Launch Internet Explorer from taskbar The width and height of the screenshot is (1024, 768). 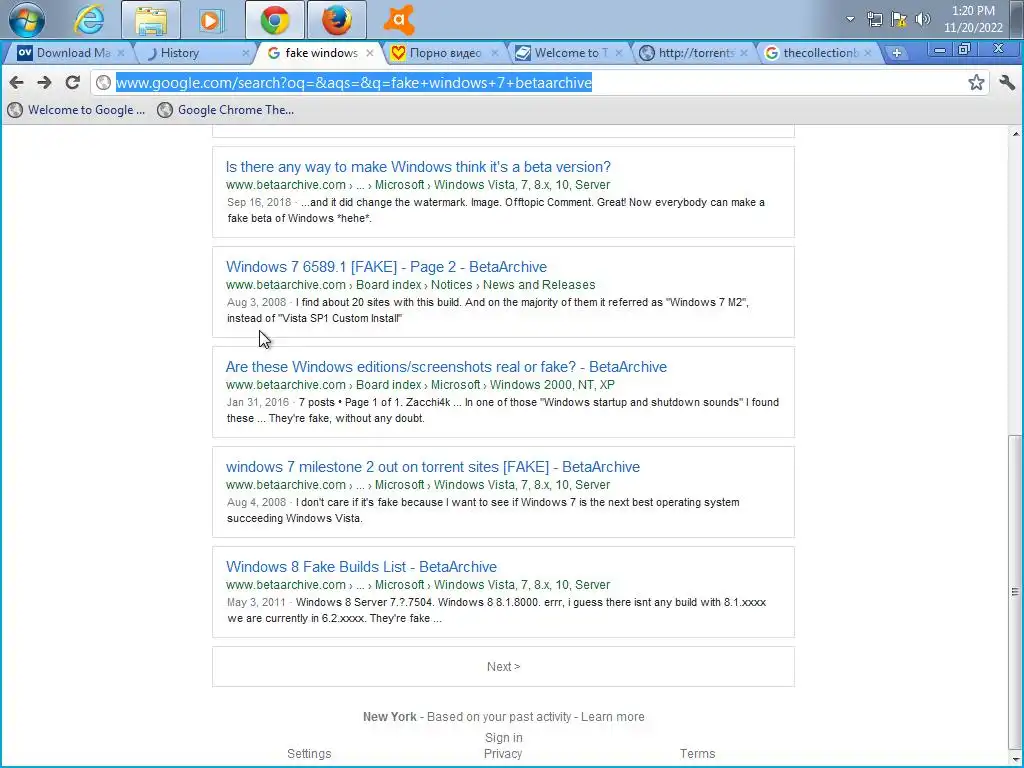pos(89,20)
